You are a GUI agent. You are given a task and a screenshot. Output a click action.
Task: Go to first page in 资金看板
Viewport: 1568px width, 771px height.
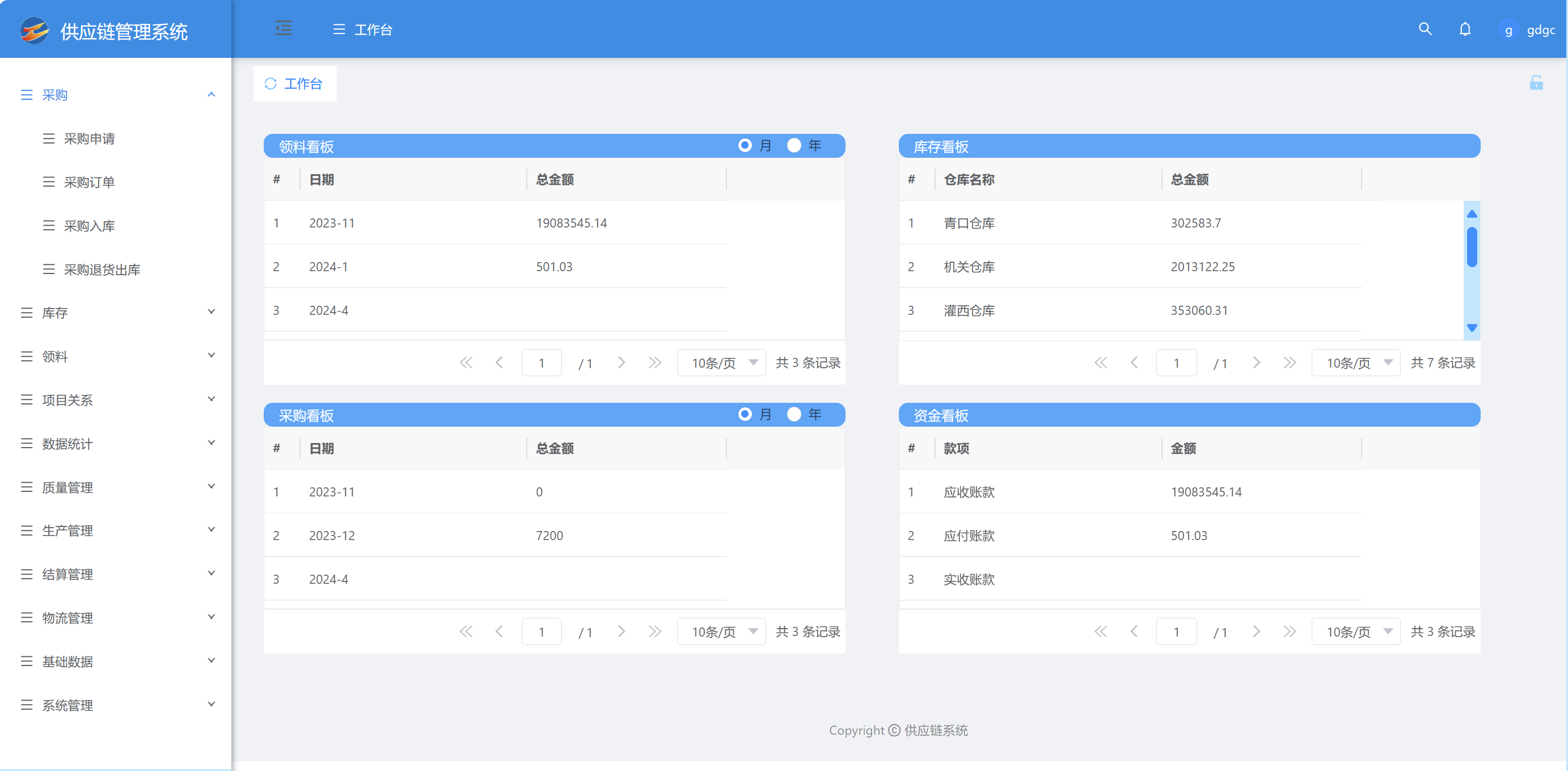point(1101,631)
